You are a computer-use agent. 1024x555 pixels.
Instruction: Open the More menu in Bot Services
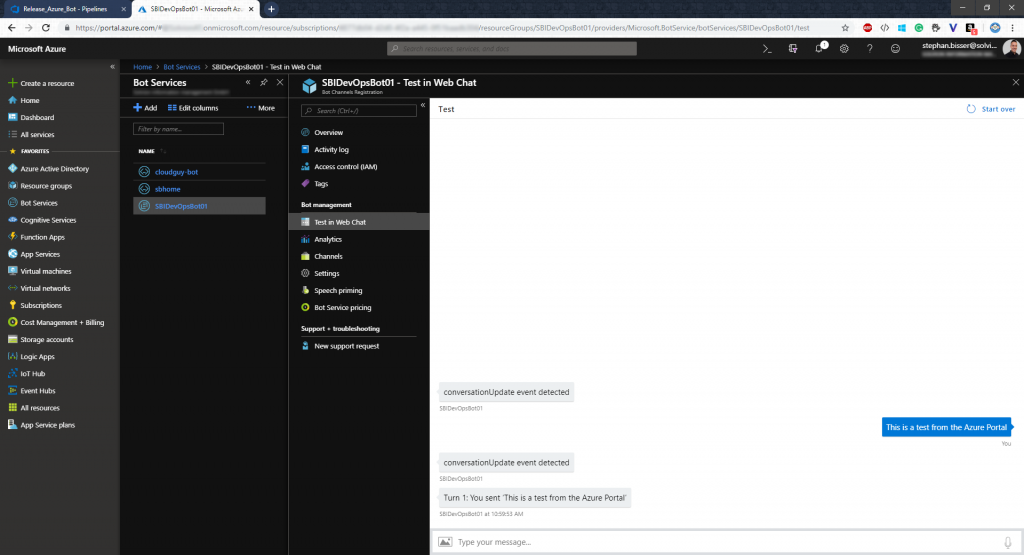[261, 108]
